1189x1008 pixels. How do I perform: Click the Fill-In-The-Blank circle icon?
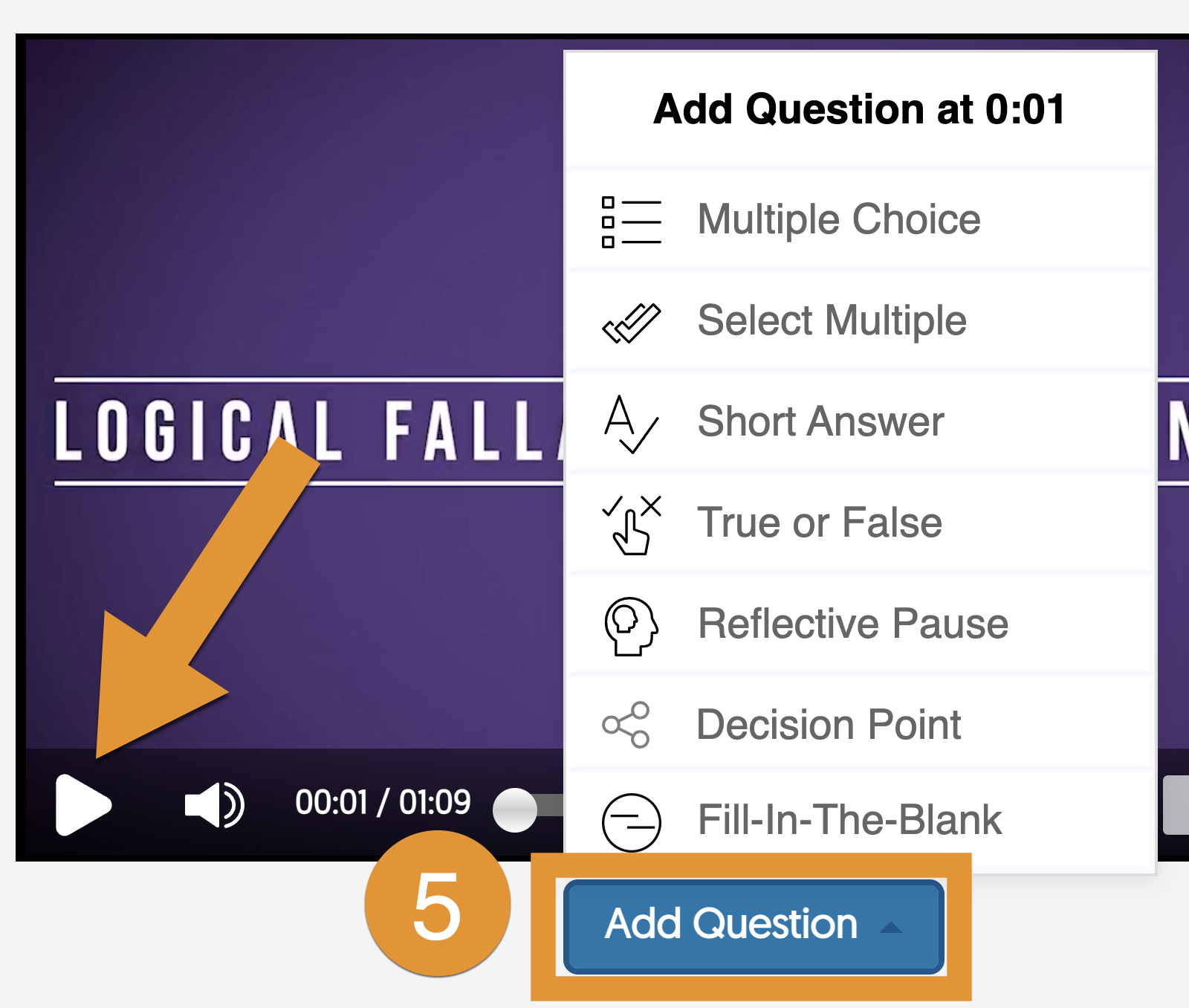coord(631,822)
